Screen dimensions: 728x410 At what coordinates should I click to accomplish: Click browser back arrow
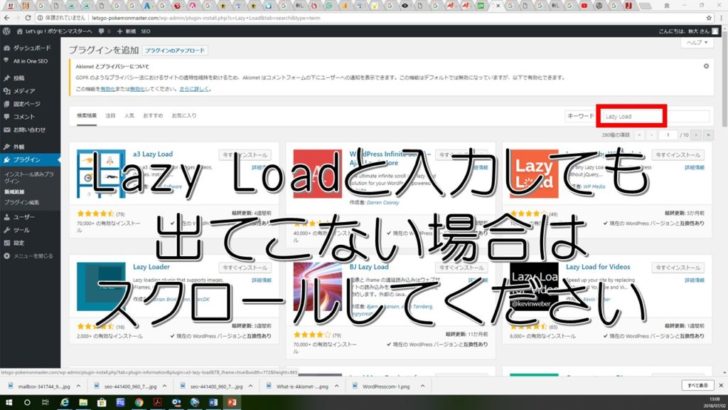6,18
